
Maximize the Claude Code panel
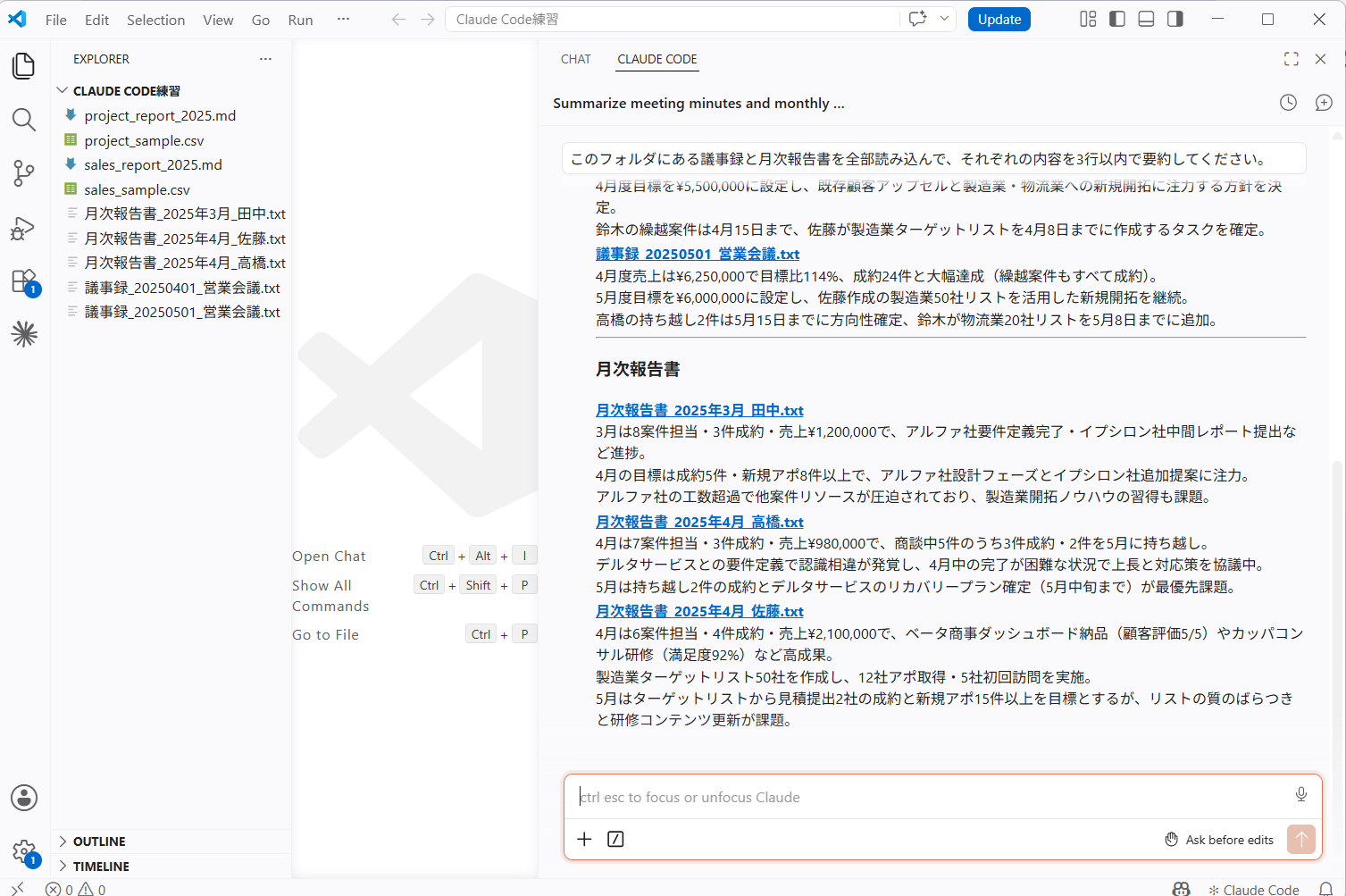(1292, 59)
